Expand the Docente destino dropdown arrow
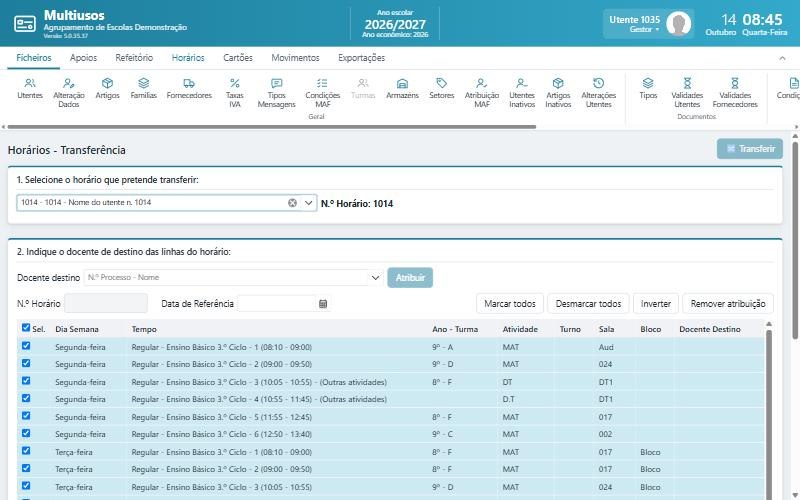 (376, 278)
